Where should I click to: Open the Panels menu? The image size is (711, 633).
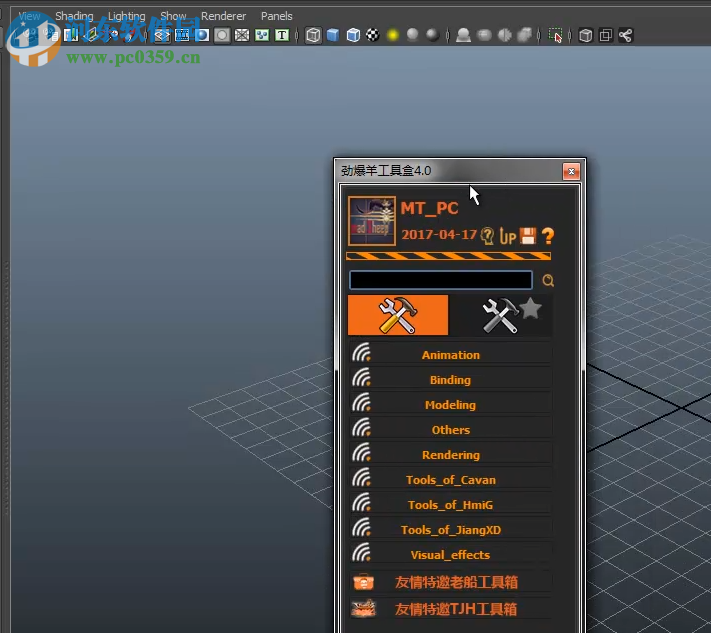(277, 16)
